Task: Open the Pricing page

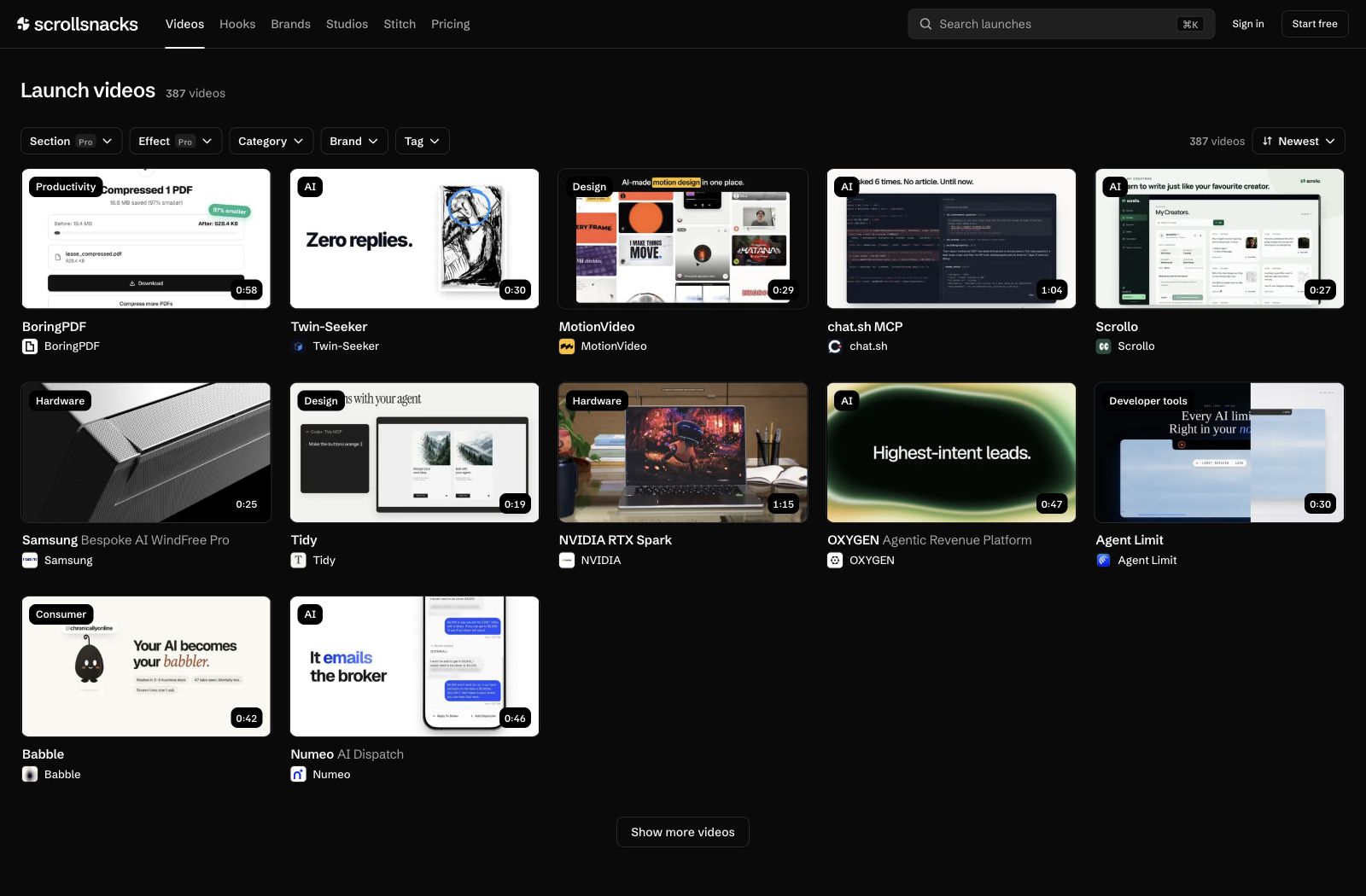Action: [x=451, y=24]
